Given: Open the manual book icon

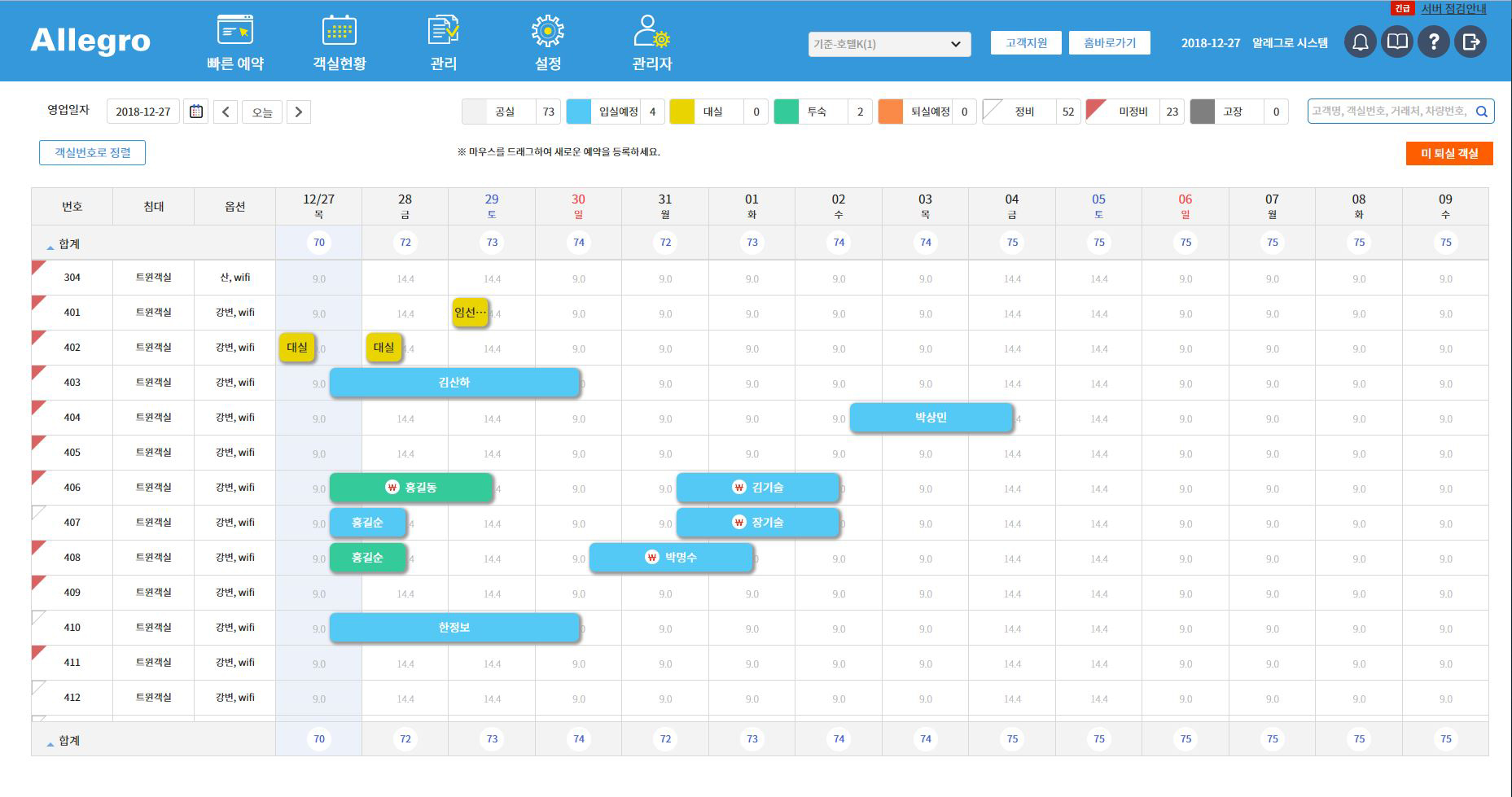Looking at the screenshot, I should point(1396,42).
